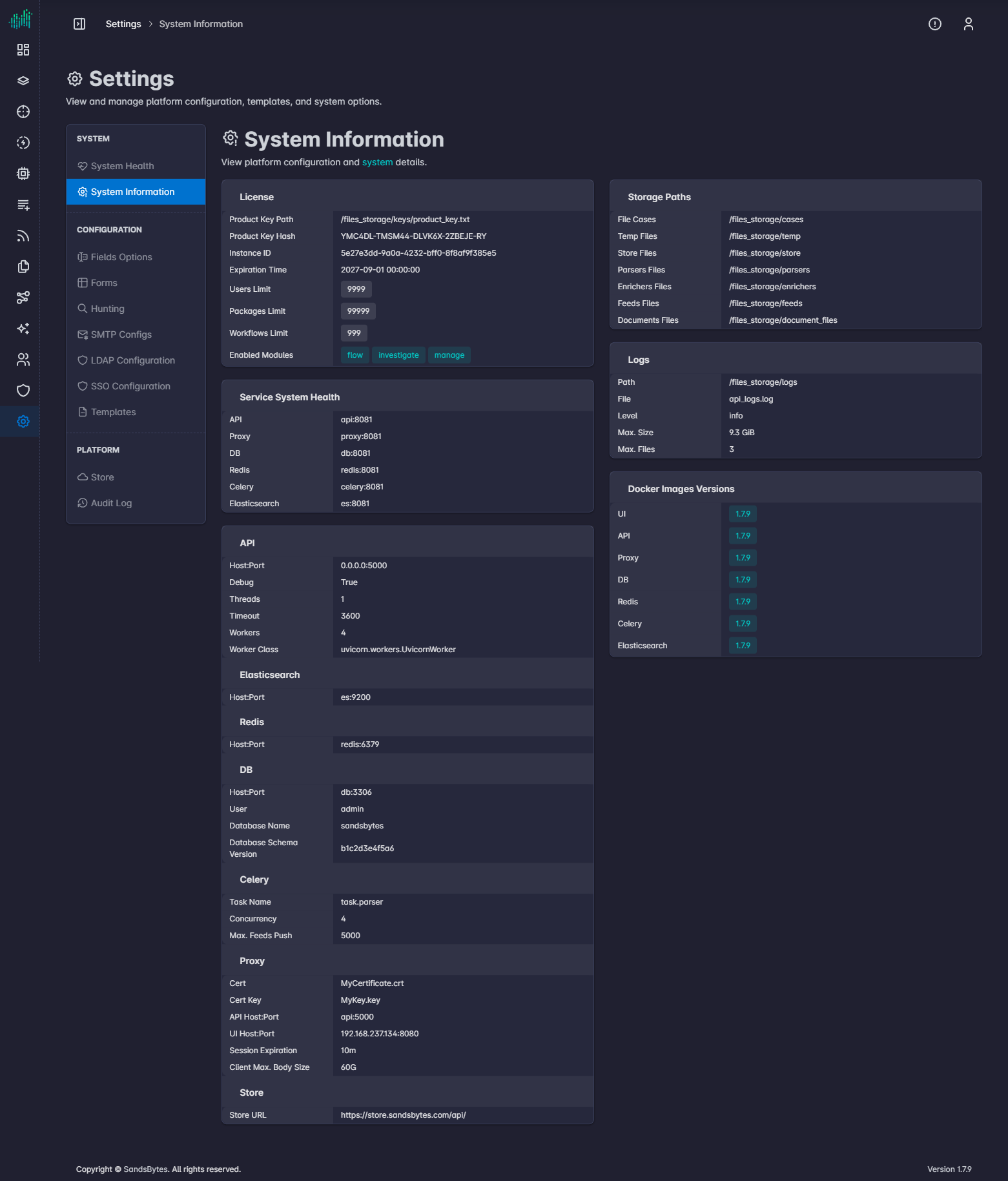Click the Instance ID value
This screenshot has width=1008, height=1181.
pyautogui.click(x=418, y=253)
